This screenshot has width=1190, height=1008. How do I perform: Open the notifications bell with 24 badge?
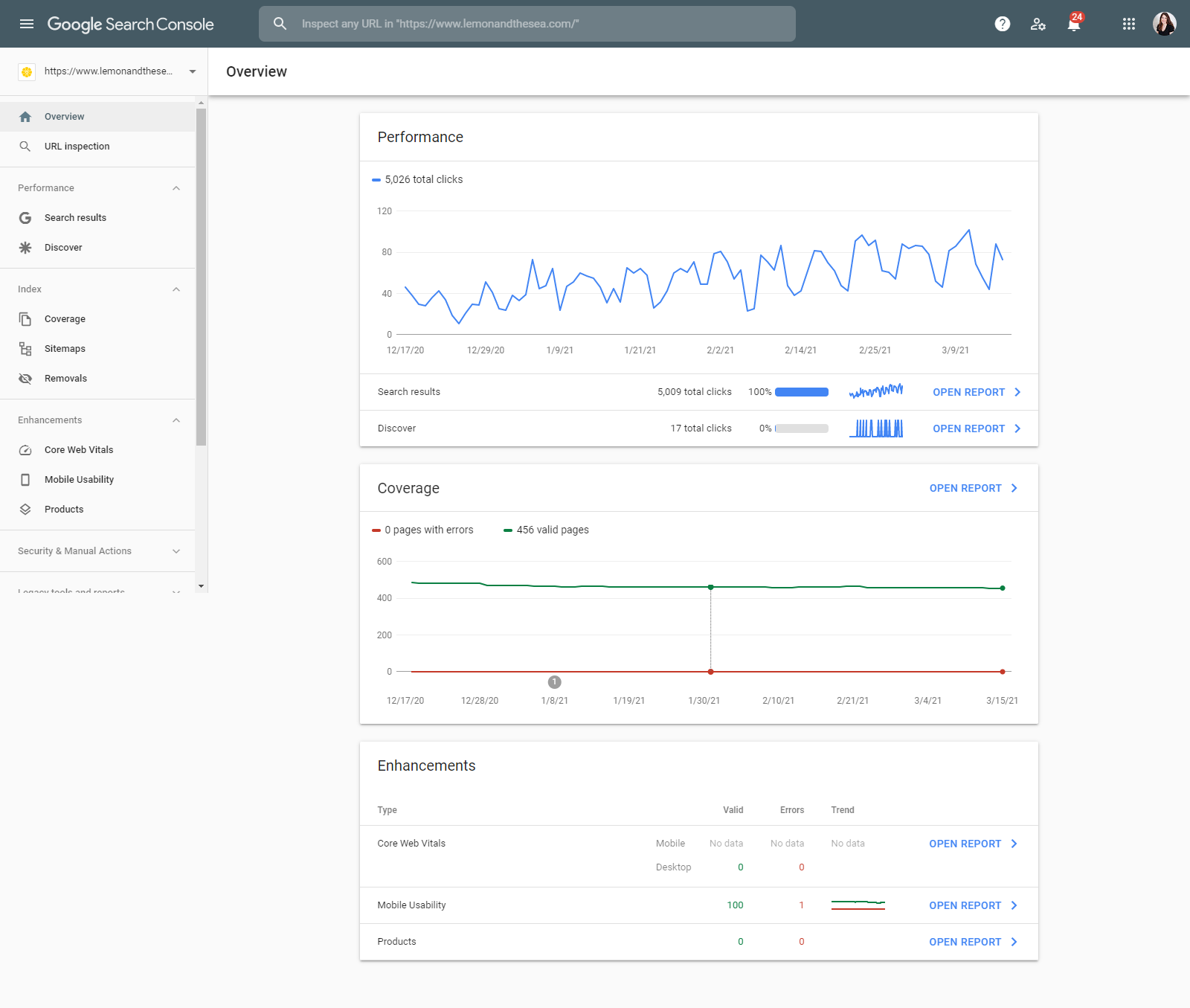[x=1074, y=24]
